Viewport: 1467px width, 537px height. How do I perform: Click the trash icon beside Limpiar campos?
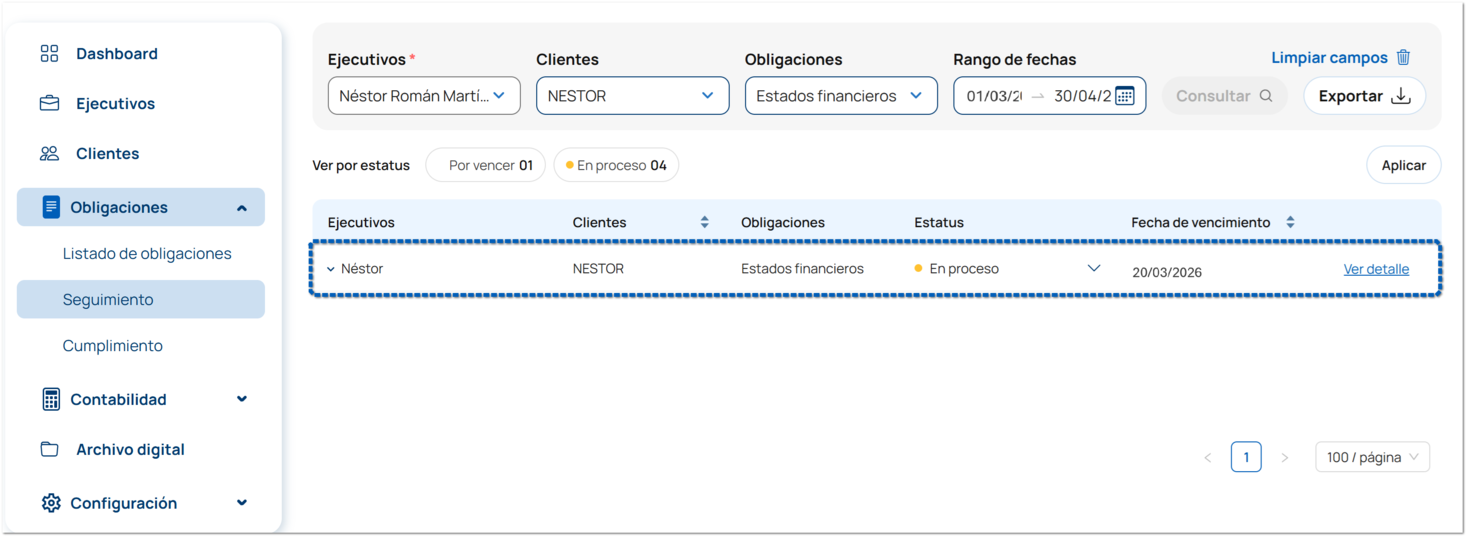click(x=1404, y=58)
